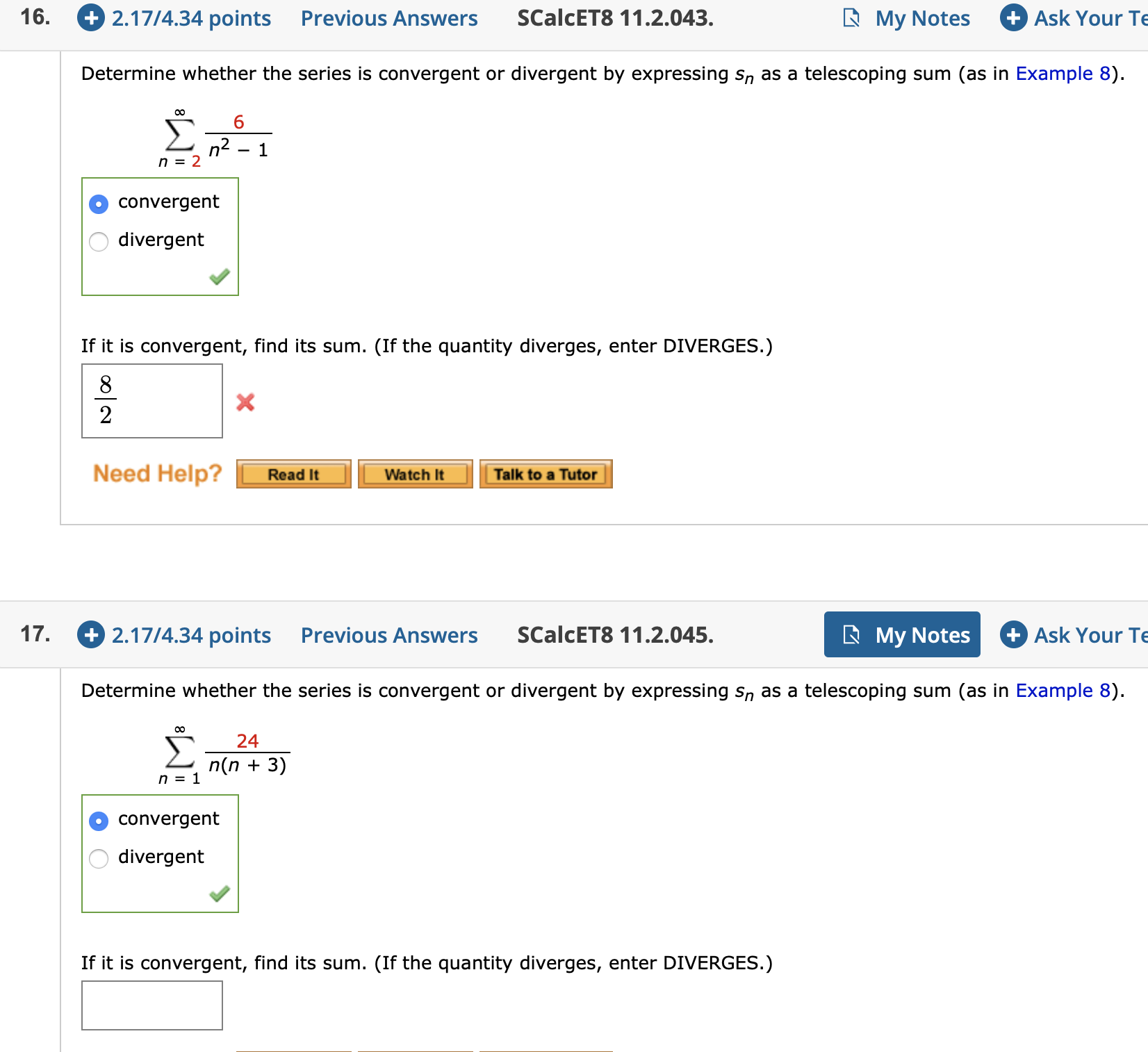
Task: Click Talk to a Tutor button
Action: point(546,474)
